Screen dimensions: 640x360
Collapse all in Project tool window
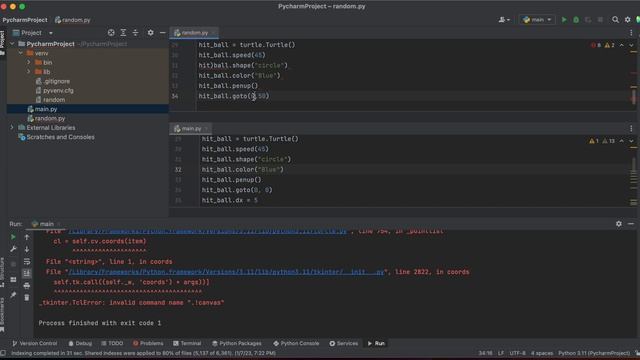coord(135,33)
